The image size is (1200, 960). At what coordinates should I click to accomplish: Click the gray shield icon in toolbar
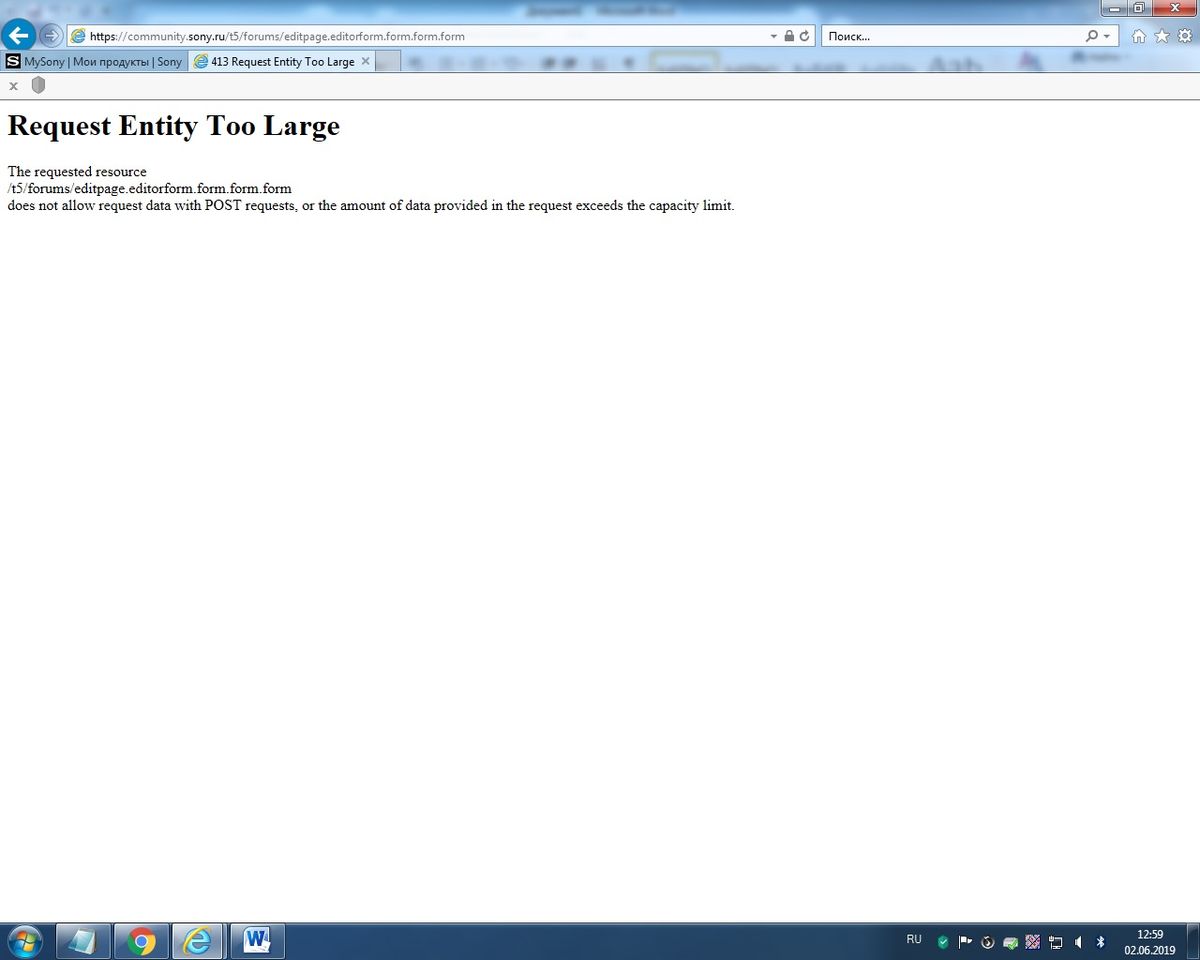point(39,86)
